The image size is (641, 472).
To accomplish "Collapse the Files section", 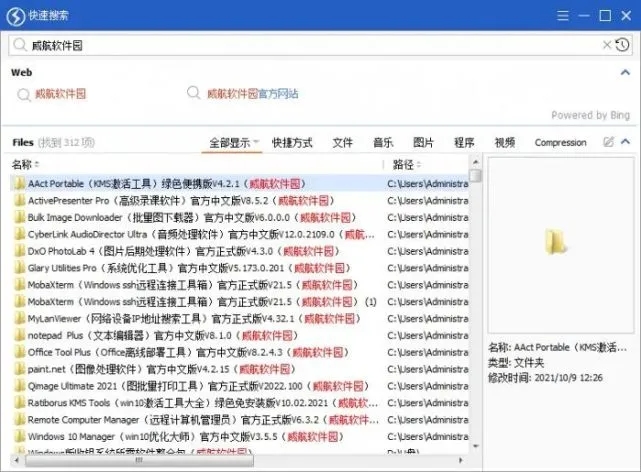I will point(625,142).
